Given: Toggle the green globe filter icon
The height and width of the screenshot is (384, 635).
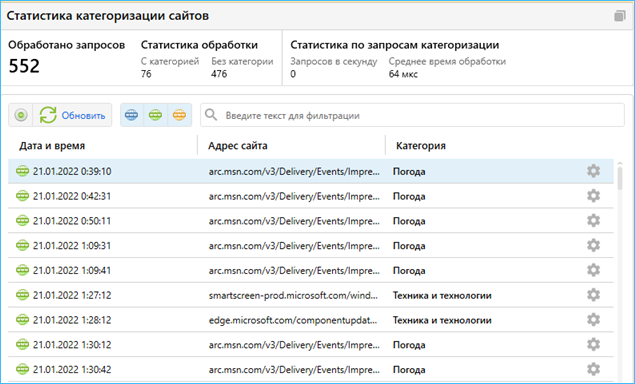Looking at the screenshot, I should click(x=156, y=115).
